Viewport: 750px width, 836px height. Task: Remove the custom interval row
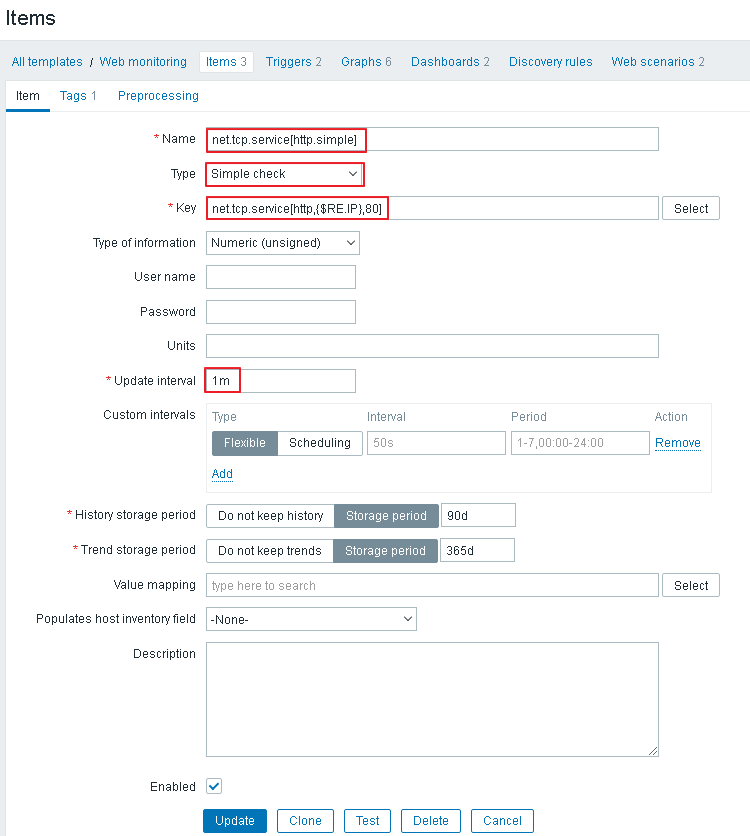(x=678, y=443)
